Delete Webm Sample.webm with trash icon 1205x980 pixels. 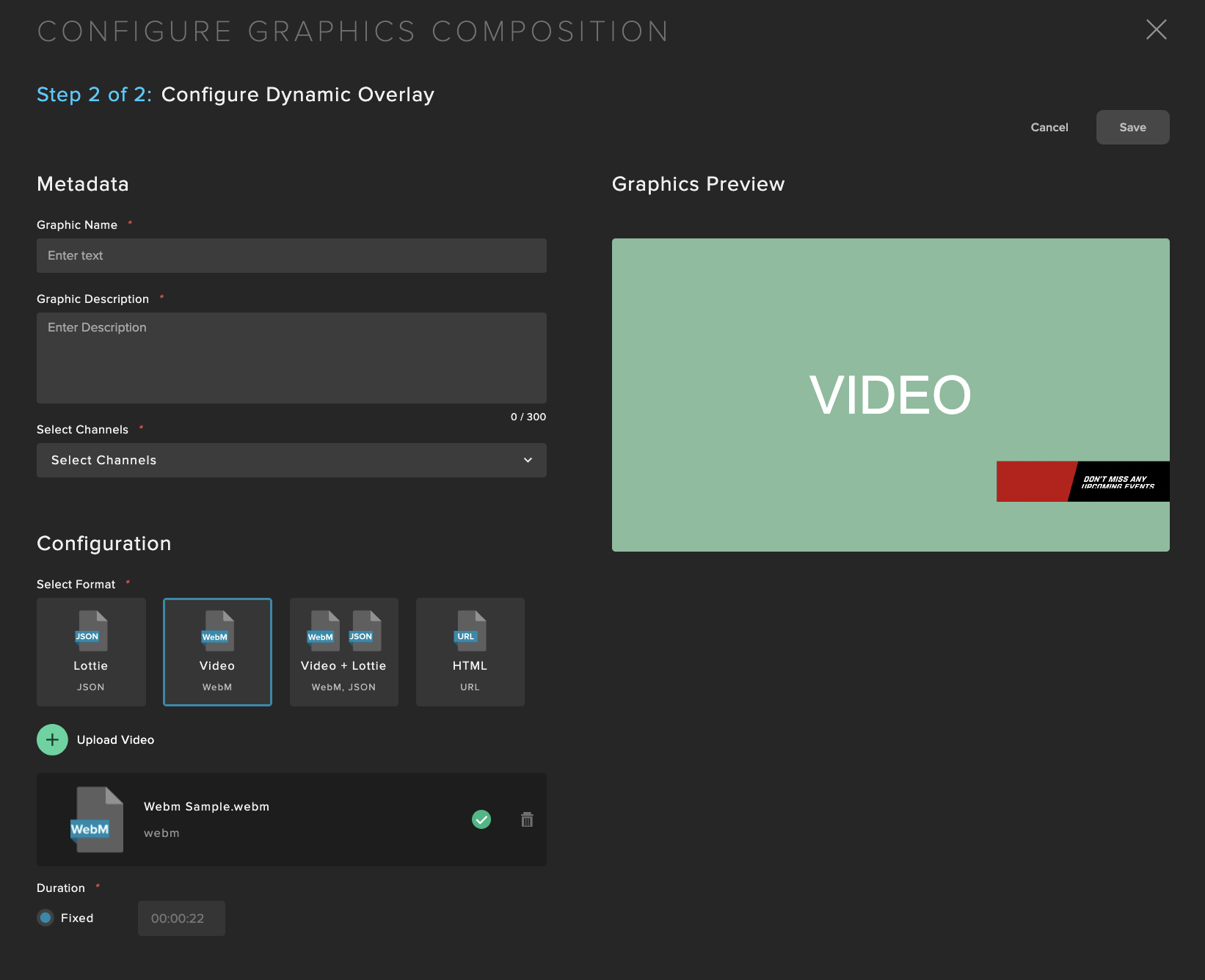(527, 819)
